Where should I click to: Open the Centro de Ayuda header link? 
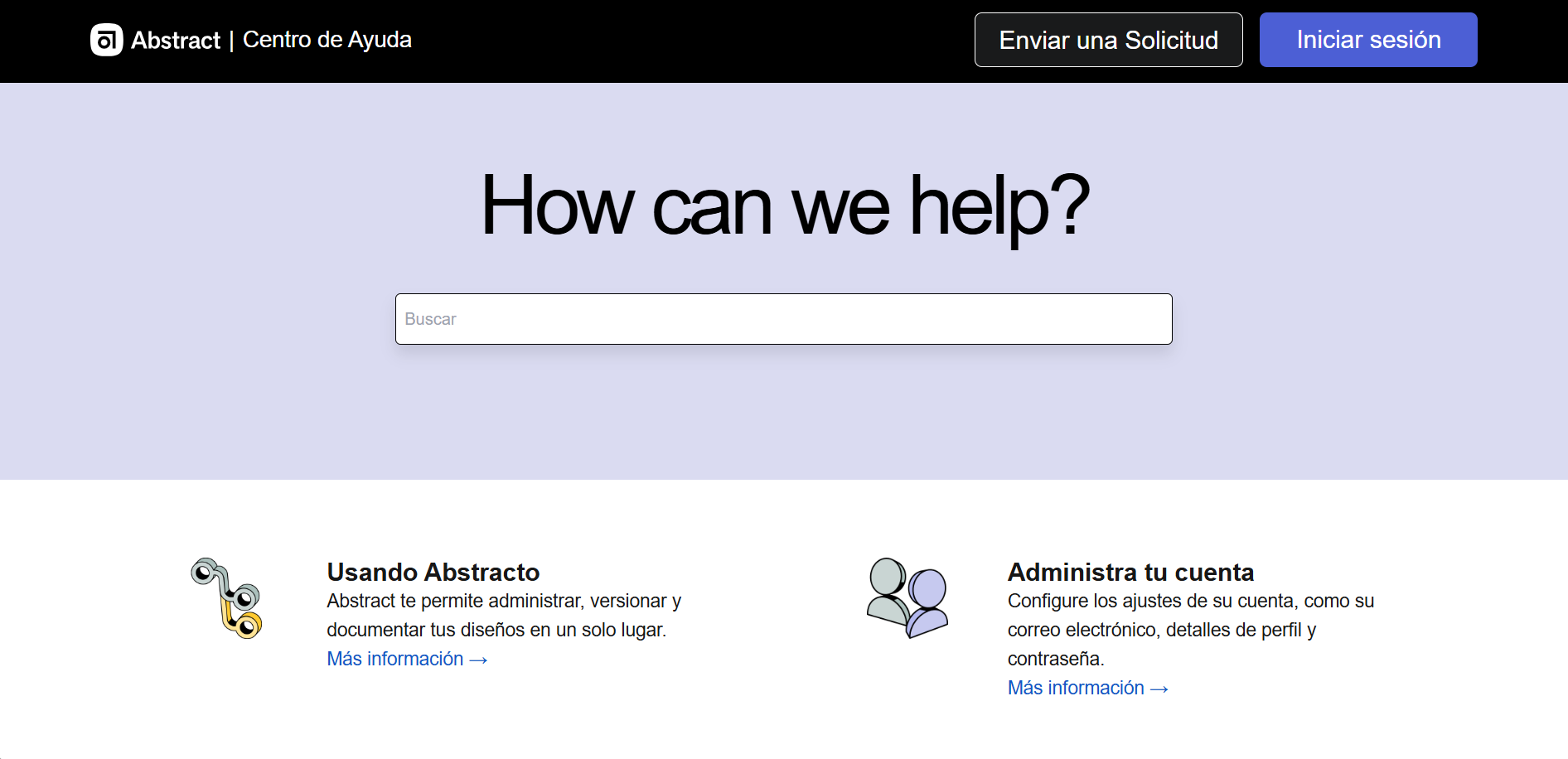[x=327, y=40]
